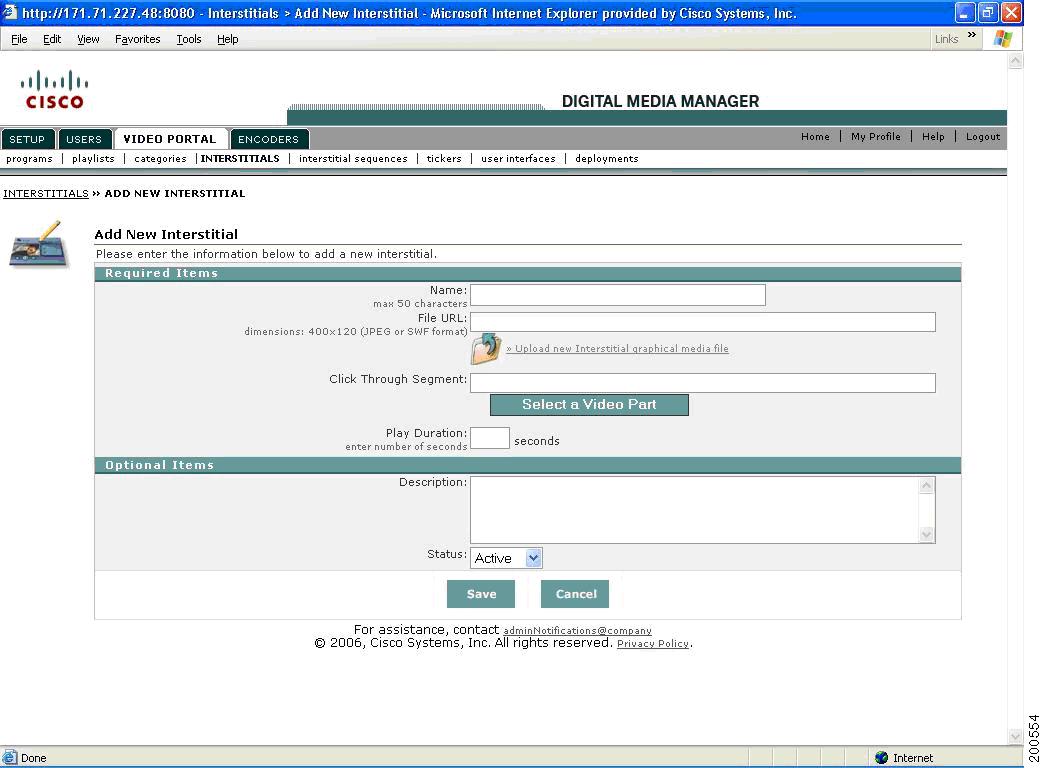Click Upload new Interstitial graphical media file link
1042x768 pixels.
[x=617, y=349]
